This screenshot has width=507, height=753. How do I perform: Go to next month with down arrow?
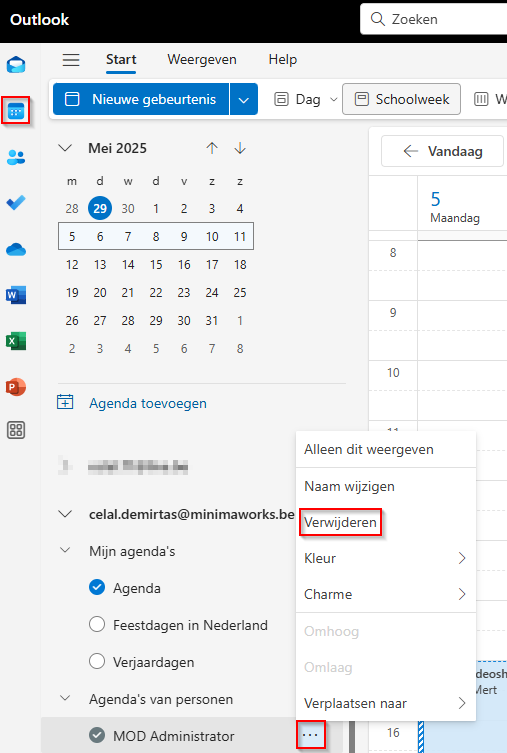(240, 148)
